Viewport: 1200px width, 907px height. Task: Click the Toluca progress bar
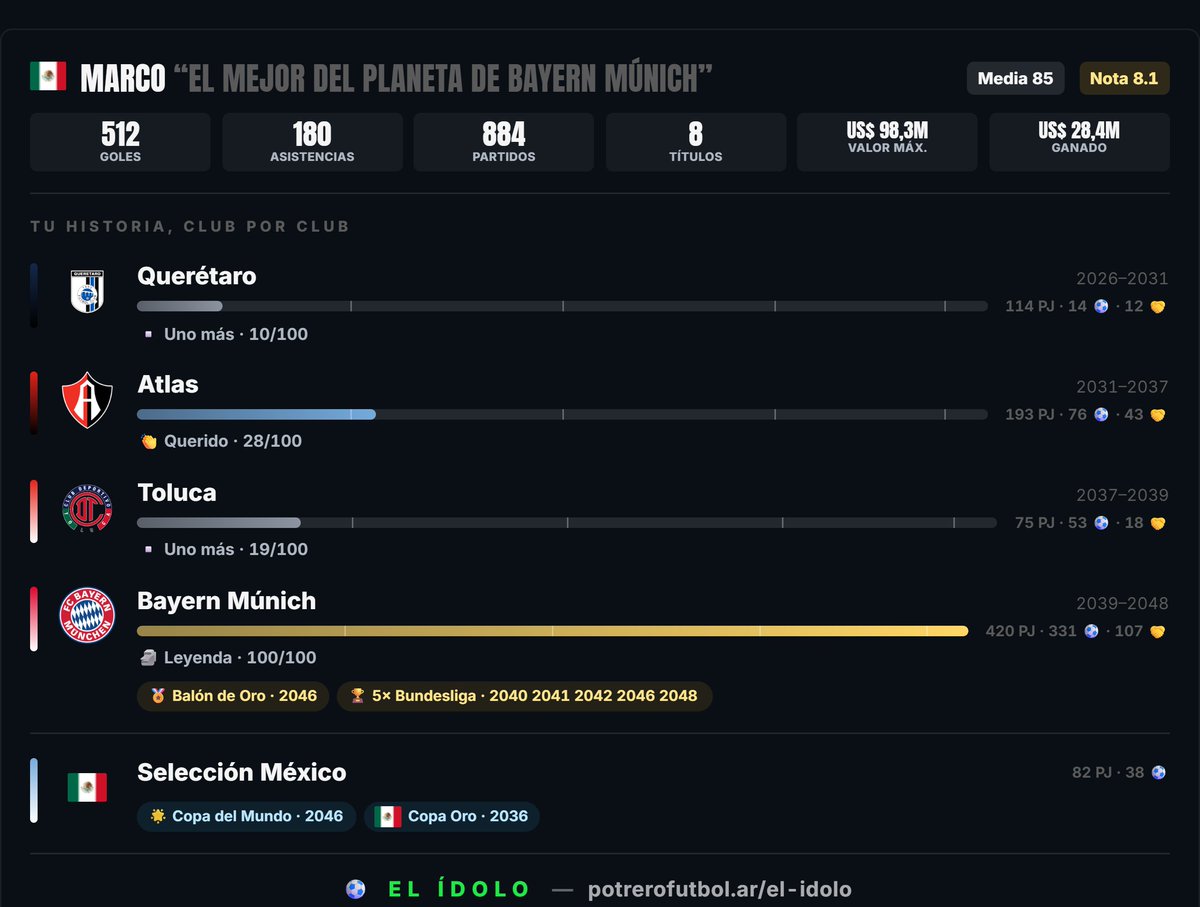click(567, 522)
